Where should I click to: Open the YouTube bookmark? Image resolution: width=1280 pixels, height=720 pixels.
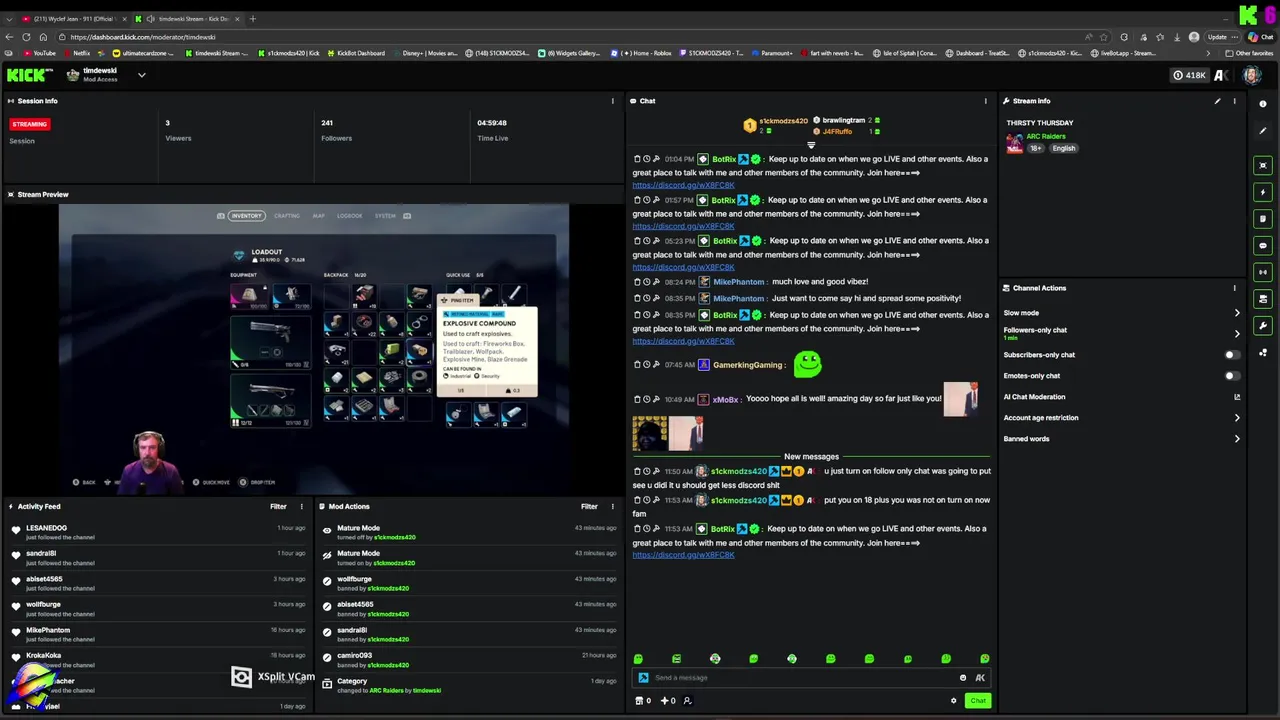coord(40,53)
